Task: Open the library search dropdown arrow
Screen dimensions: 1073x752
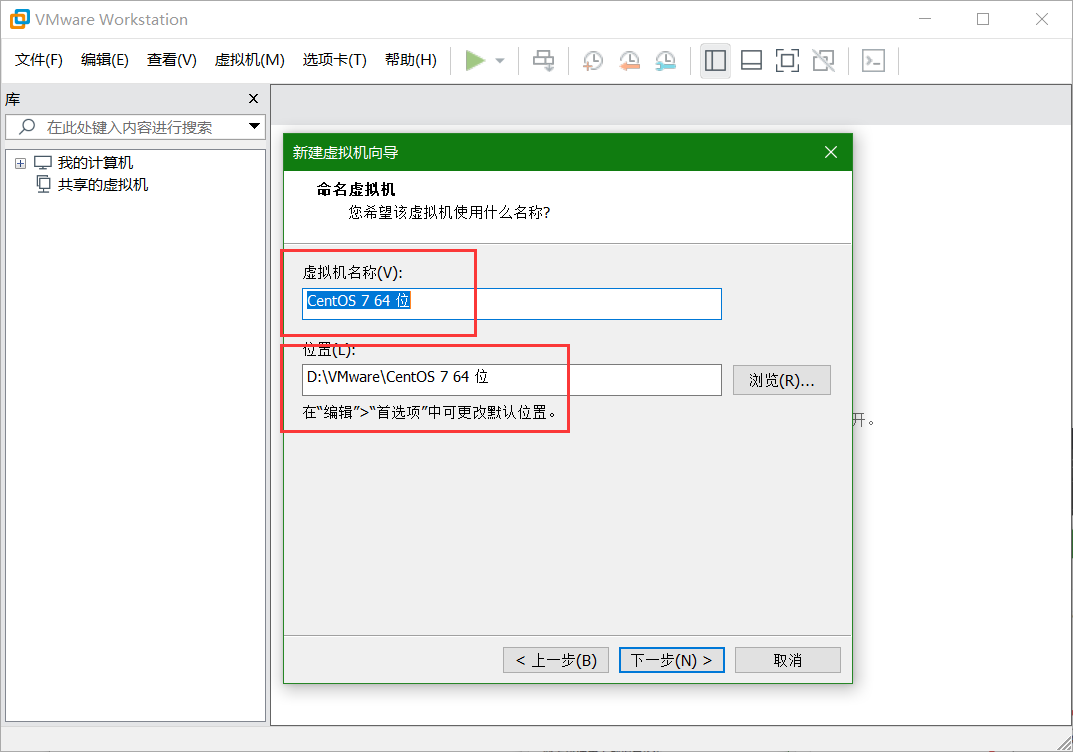Action: pos(255,127)
